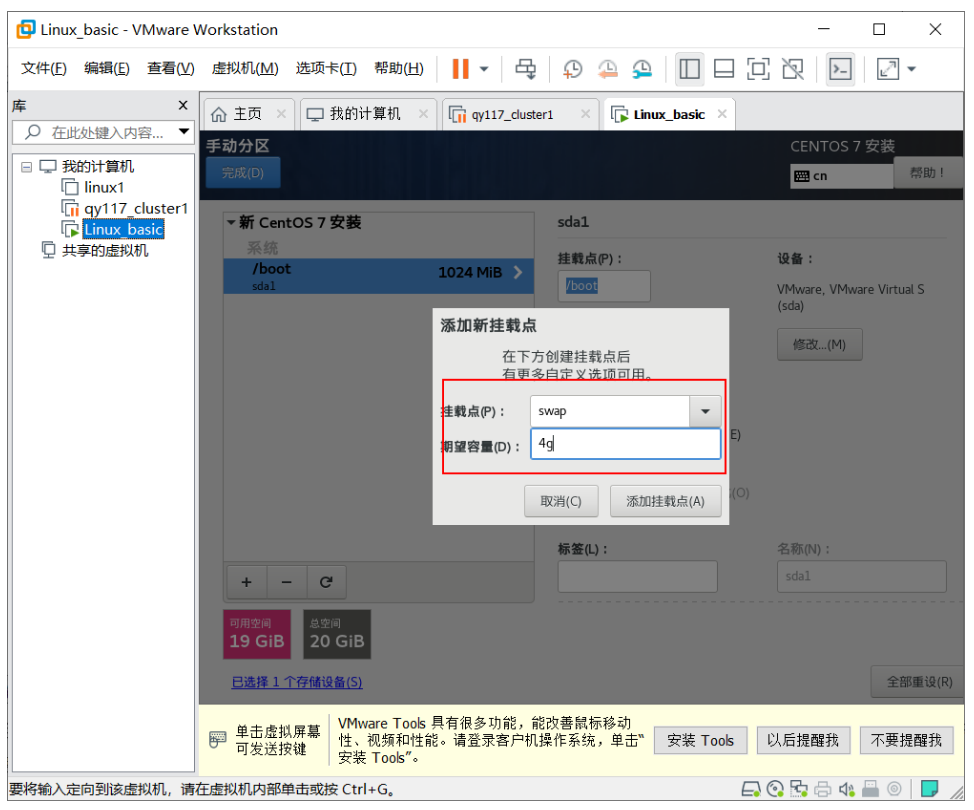Click the CD/DVD drive status icon
974x810 pixels.
(775, 789)
